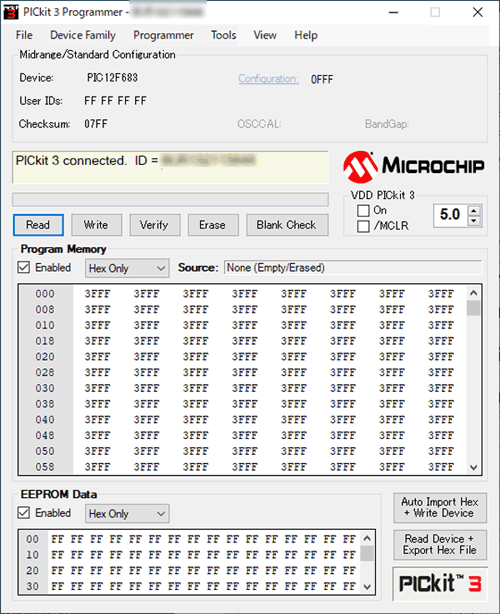Open the Device Family menu
Viewport: 500px width, 614px height.
(x=83, y=35)
